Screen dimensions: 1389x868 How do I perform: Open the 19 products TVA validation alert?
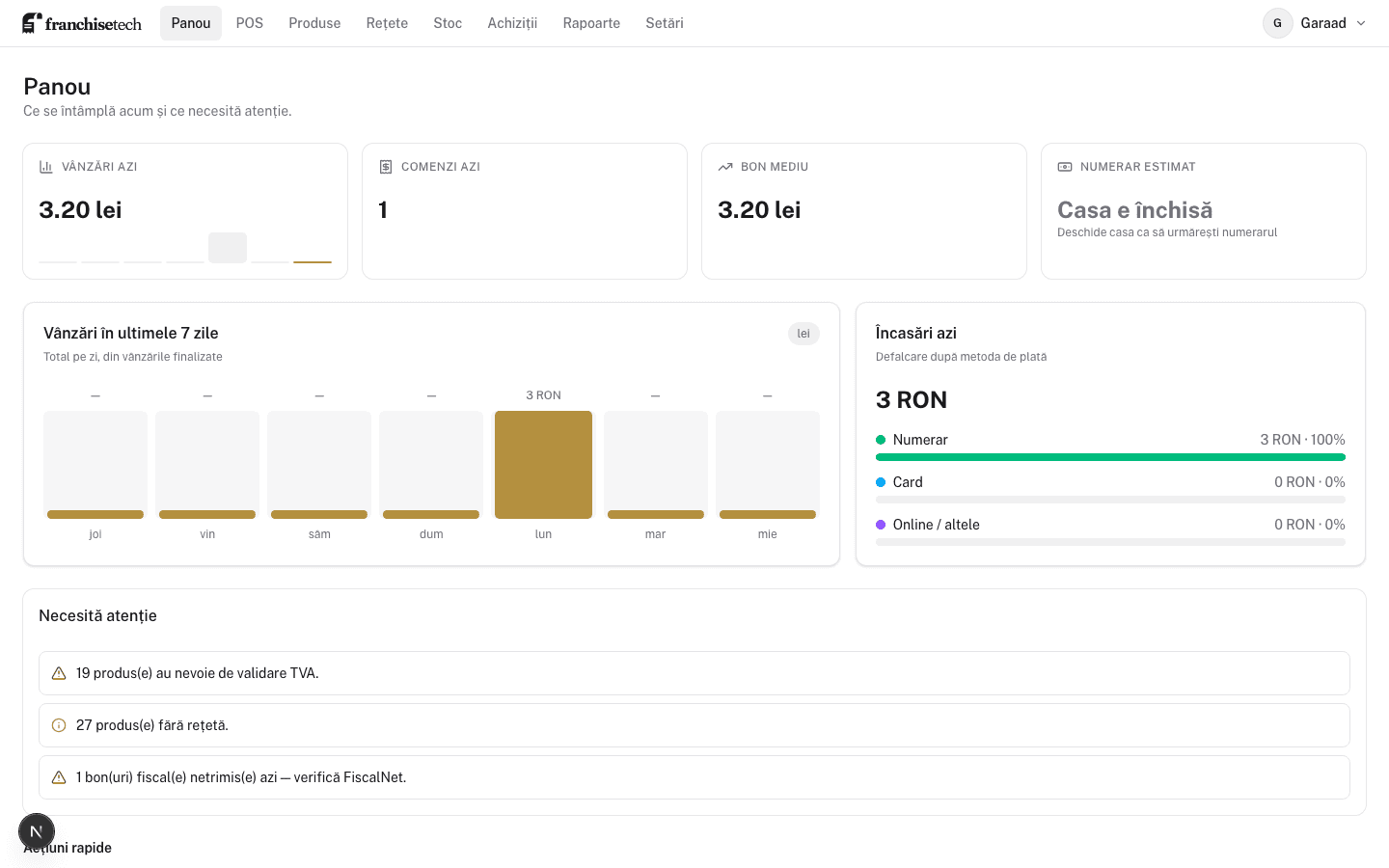click(694, 673)
